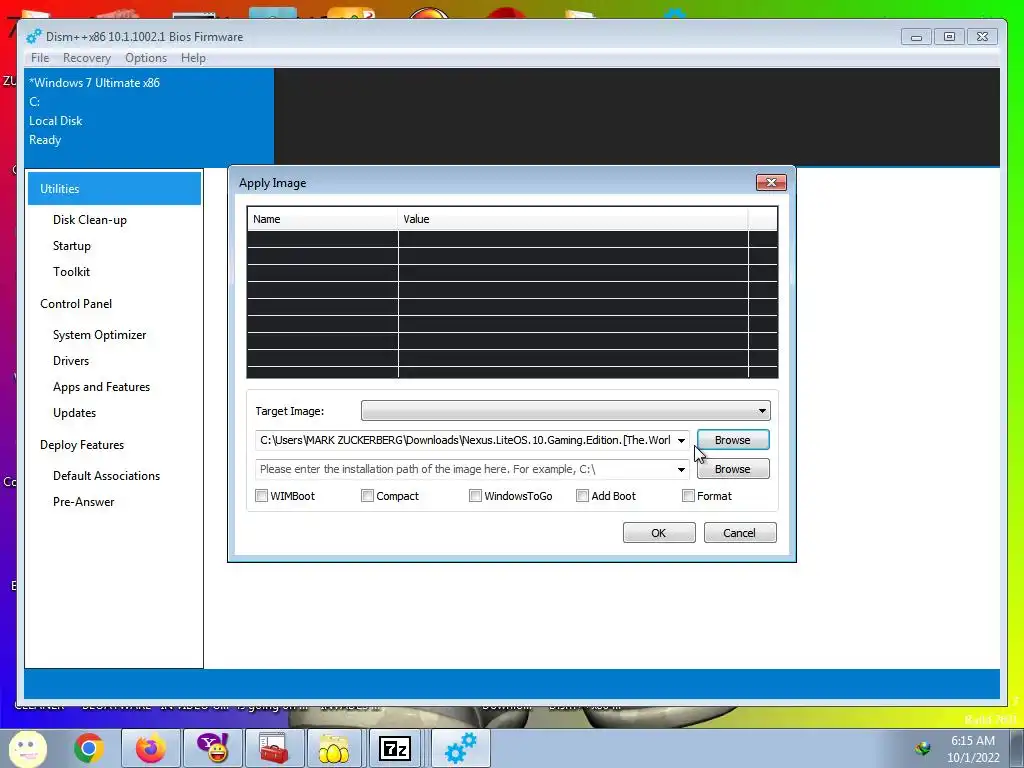Open System Optimizer
The height and width of the screenshot is (768, 1024).
99,335
